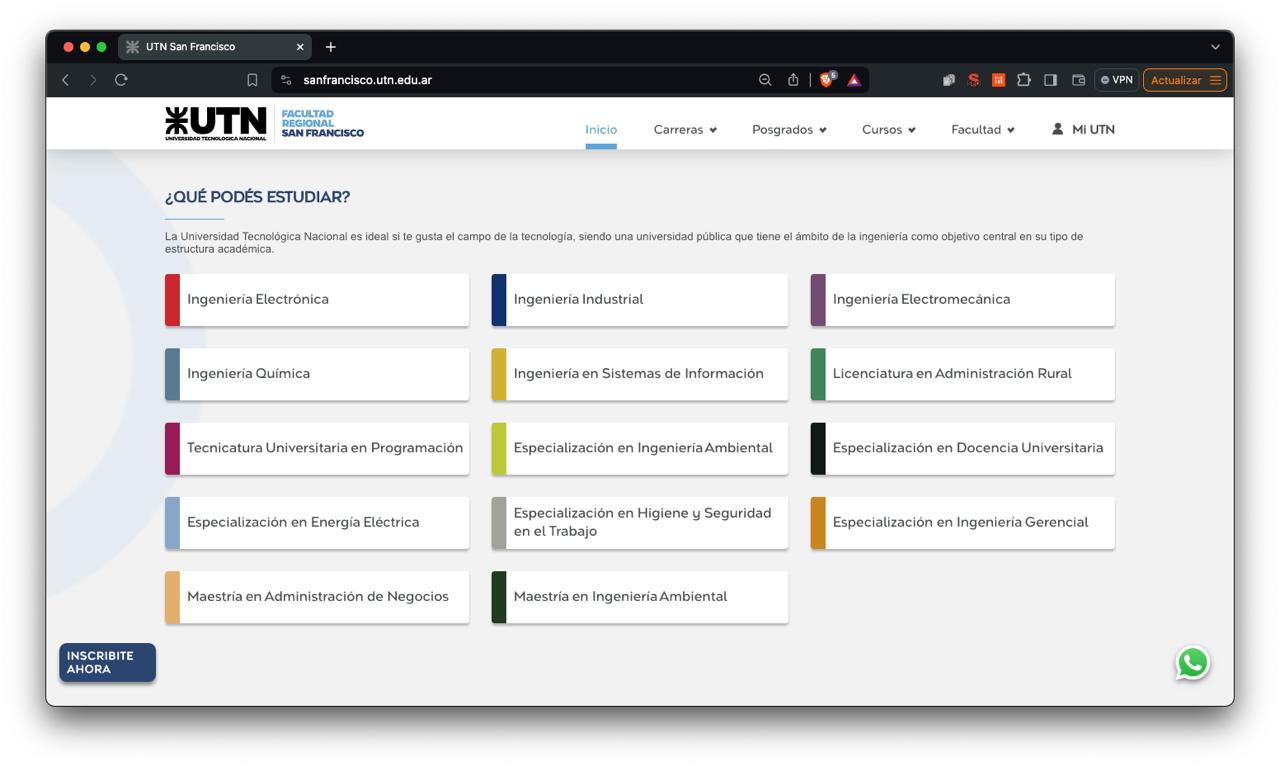The height and width of the screenshot is (767, 1280).
Task: Open Maestría en Ingeniería Ambiental card
Action: (x=640, y=597)
